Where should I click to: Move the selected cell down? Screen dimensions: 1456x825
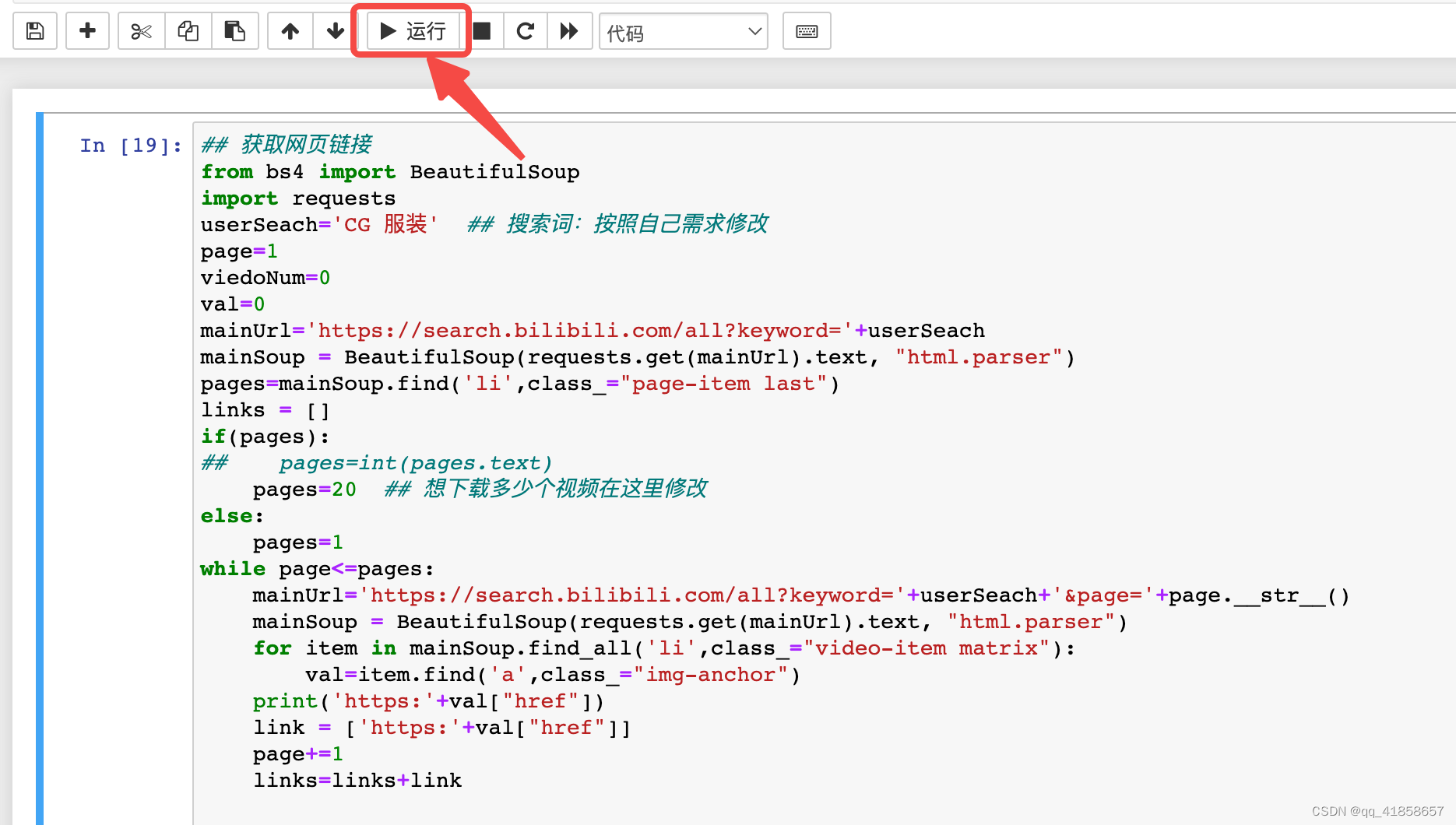[336, 31]
